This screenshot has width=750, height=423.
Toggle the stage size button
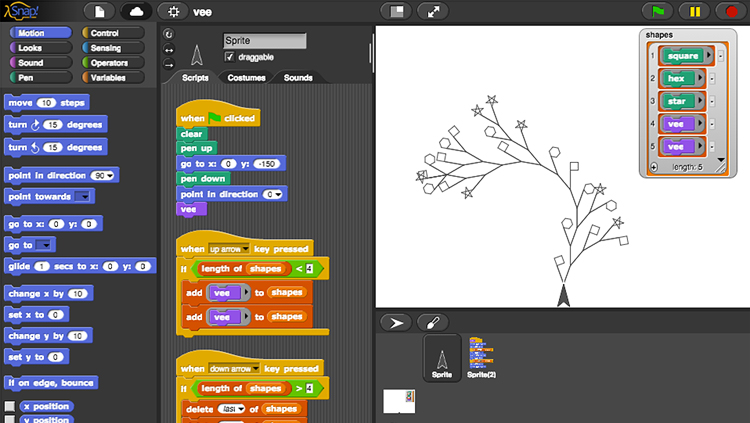(x=397, y=11)
